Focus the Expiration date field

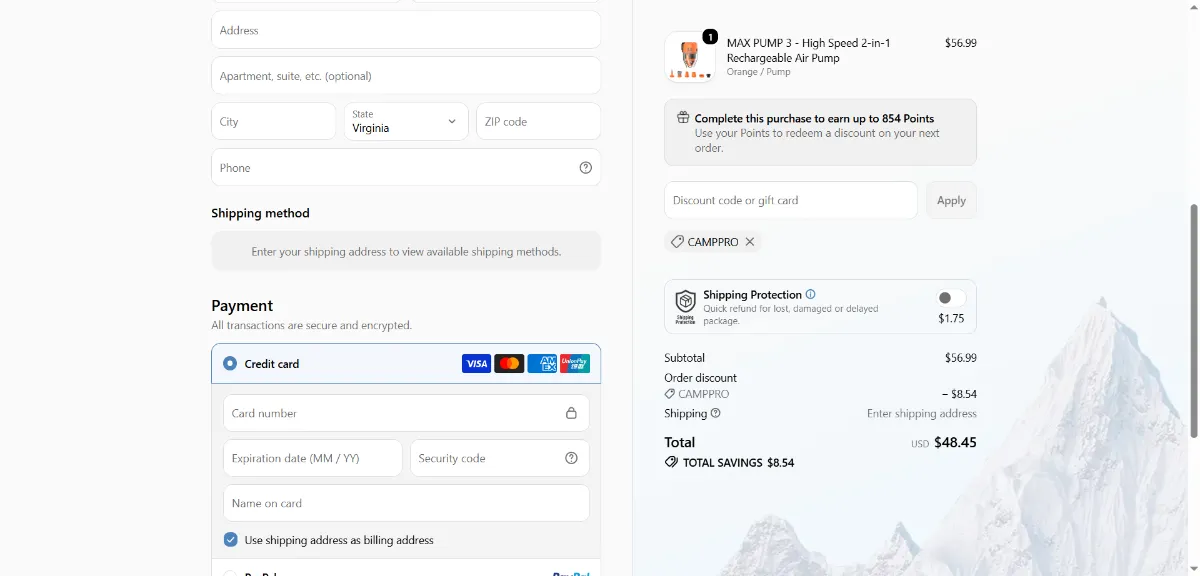(312, 458)
